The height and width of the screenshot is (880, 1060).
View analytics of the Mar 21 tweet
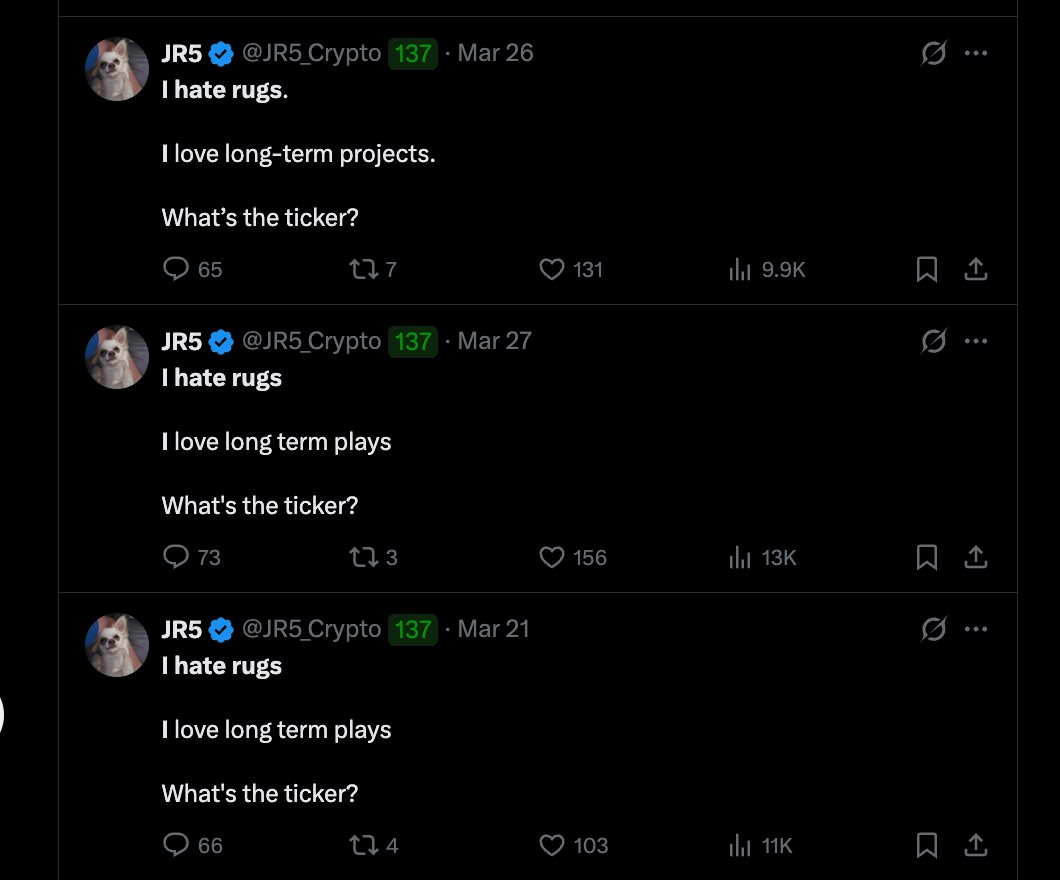(740, 845)
